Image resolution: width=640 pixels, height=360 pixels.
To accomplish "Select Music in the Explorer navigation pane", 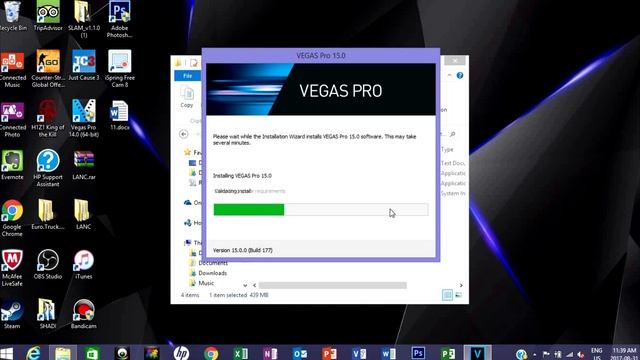I will 206,283.
